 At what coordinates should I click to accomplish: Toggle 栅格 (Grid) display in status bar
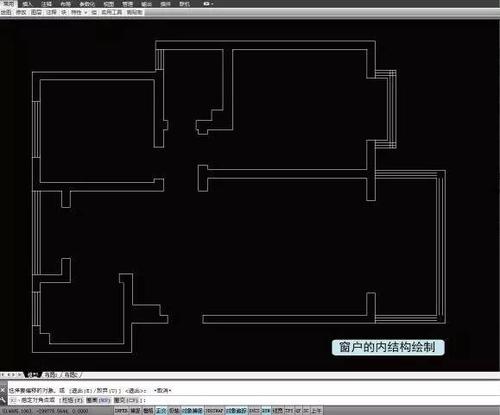(148, 410)
